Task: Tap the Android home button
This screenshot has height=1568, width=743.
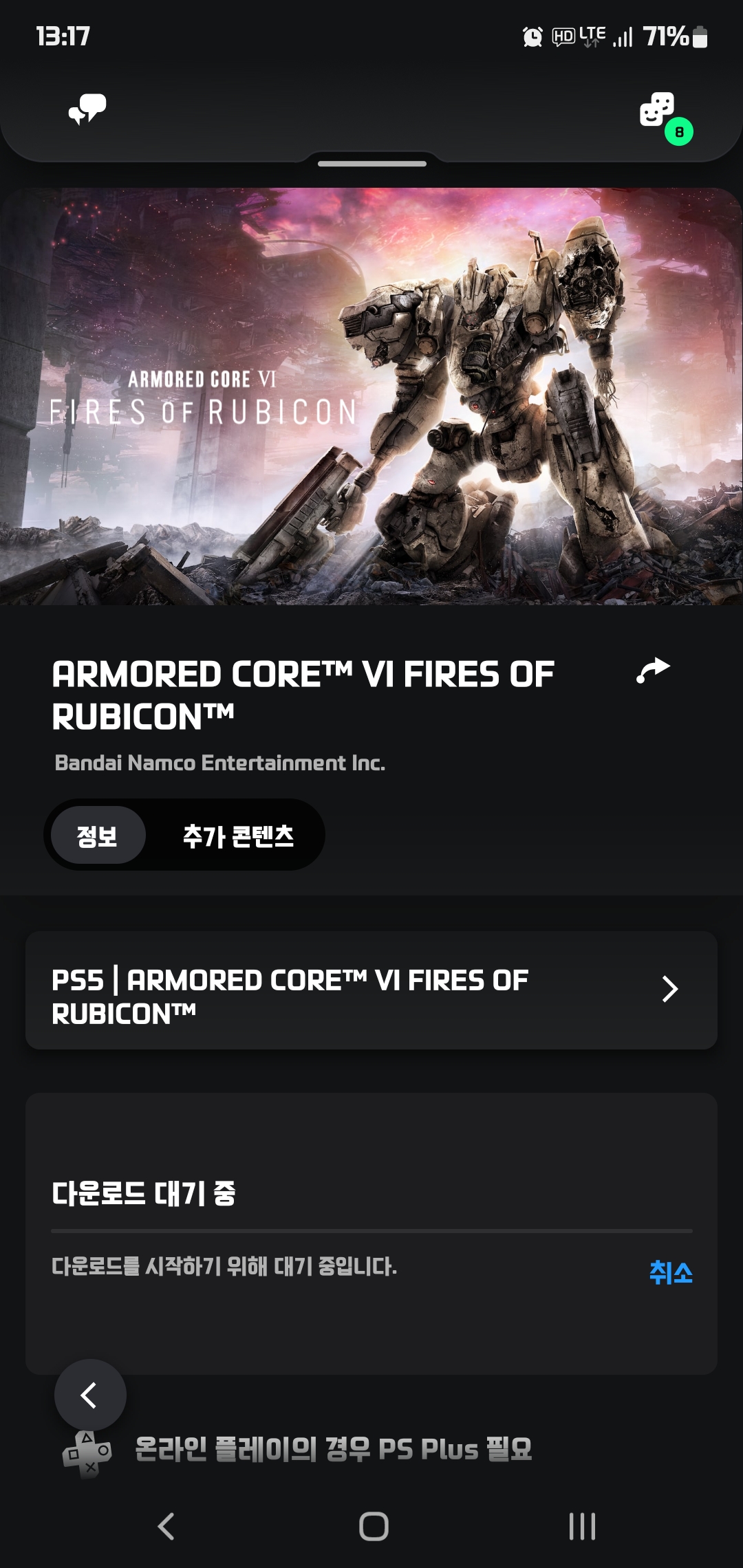Action: click(x=374, y=1526)
